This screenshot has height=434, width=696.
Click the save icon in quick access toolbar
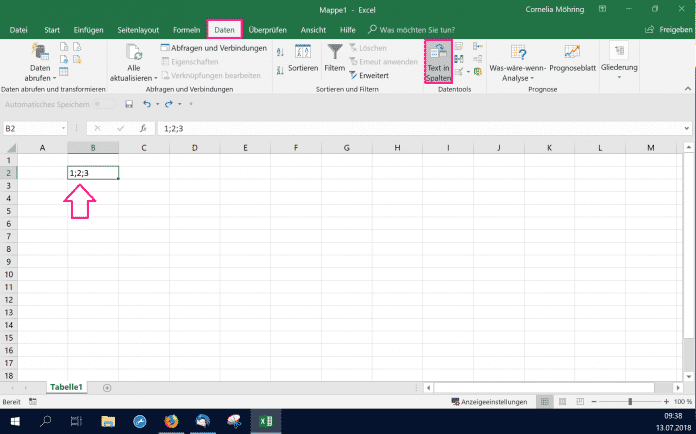pos(128,104)
